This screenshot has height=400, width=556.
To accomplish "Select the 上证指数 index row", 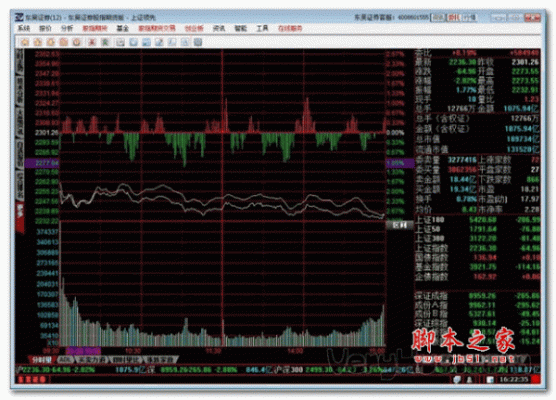I will click(x=477, y=248).
